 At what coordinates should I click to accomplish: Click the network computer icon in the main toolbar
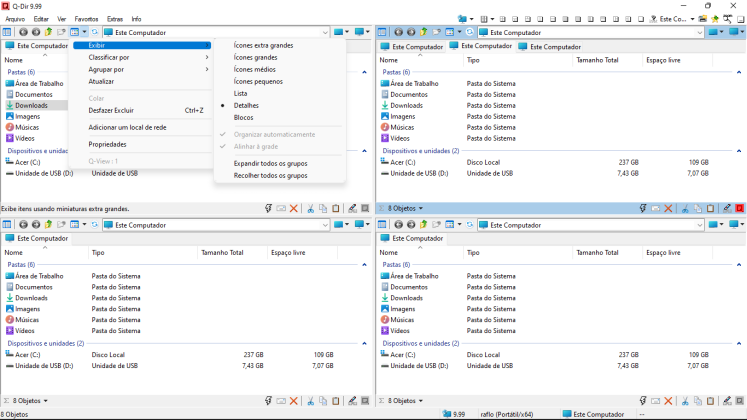(462, 19)
